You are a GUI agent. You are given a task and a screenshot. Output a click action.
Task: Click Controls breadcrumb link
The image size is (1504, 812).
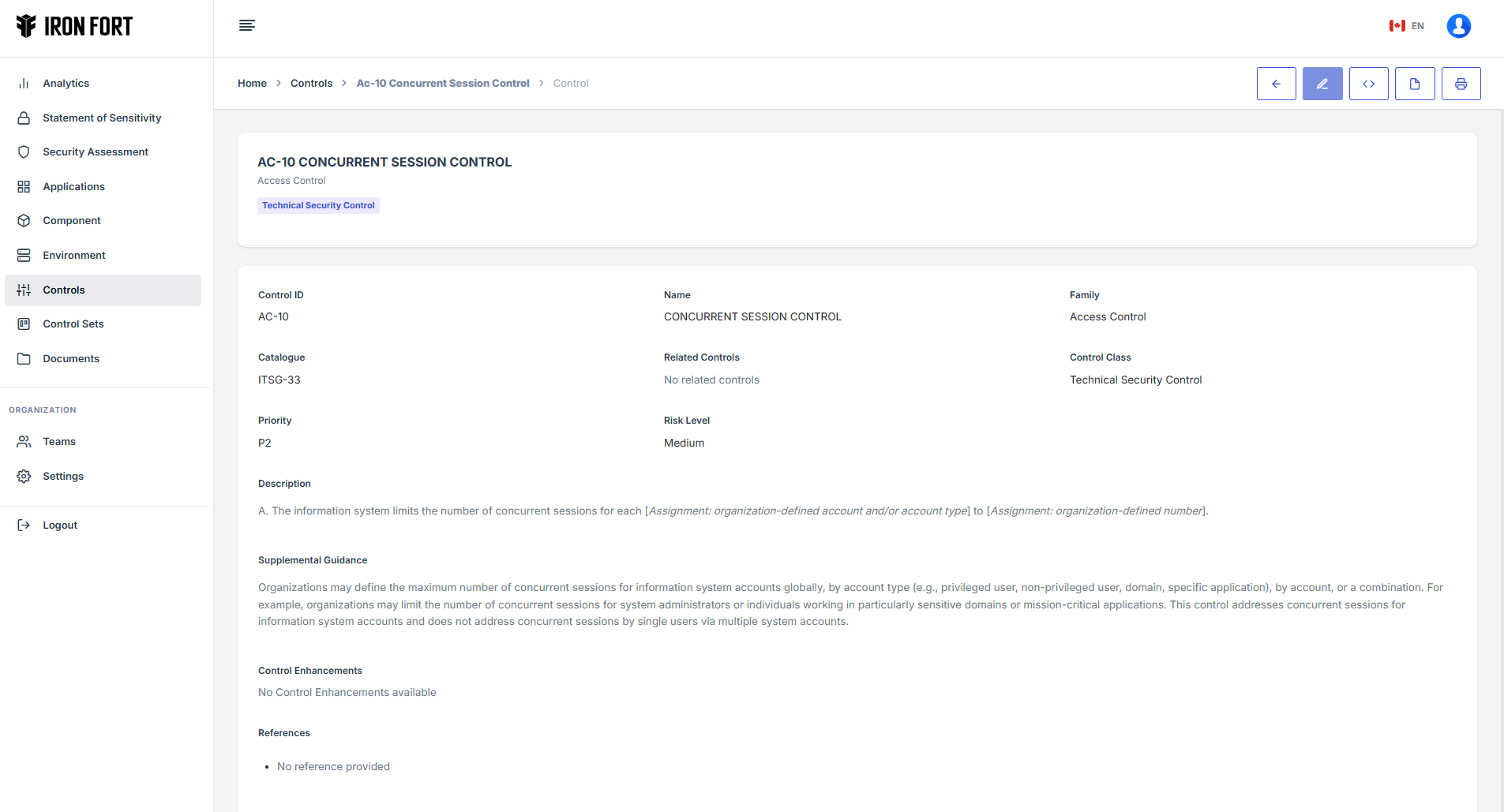point(311,84)
